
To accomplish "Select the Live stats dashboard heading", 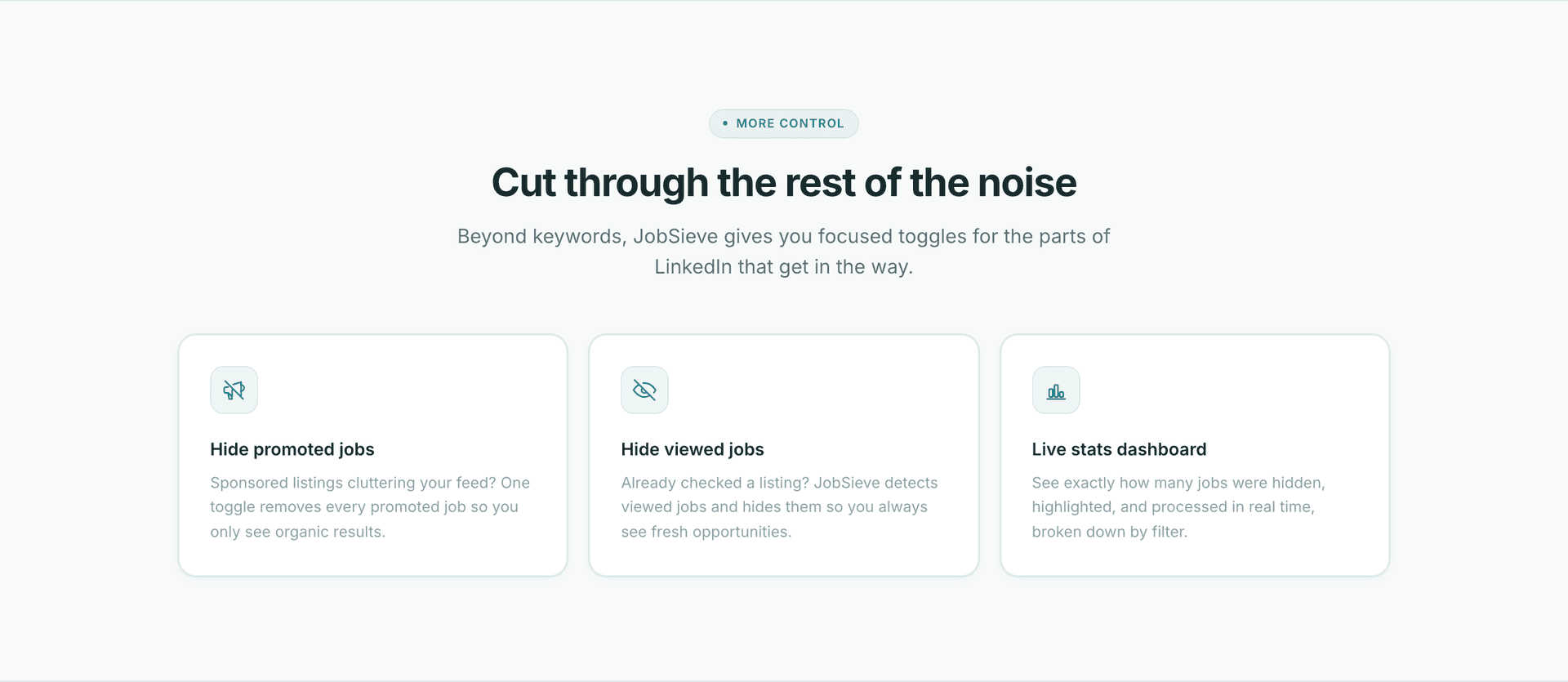I will [1119, 449].
